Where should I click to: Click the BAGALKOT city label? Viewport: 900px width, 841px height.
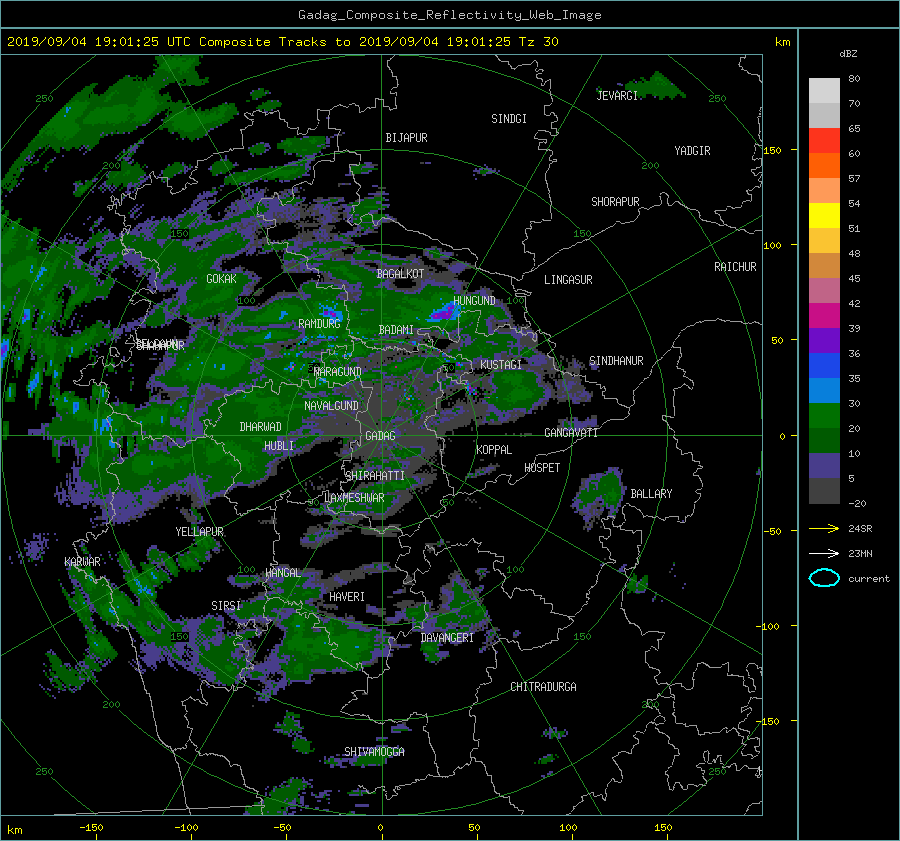(x=400, y=274)
